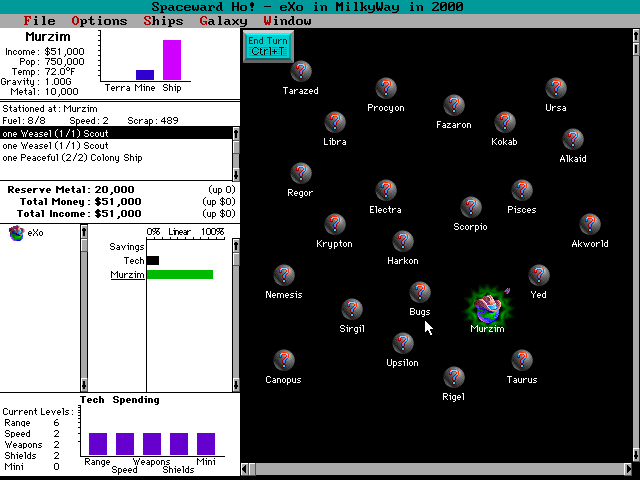The image size is (640, 480).
Task: Click the Mine spending blue bar
Action: coord(145,75)
